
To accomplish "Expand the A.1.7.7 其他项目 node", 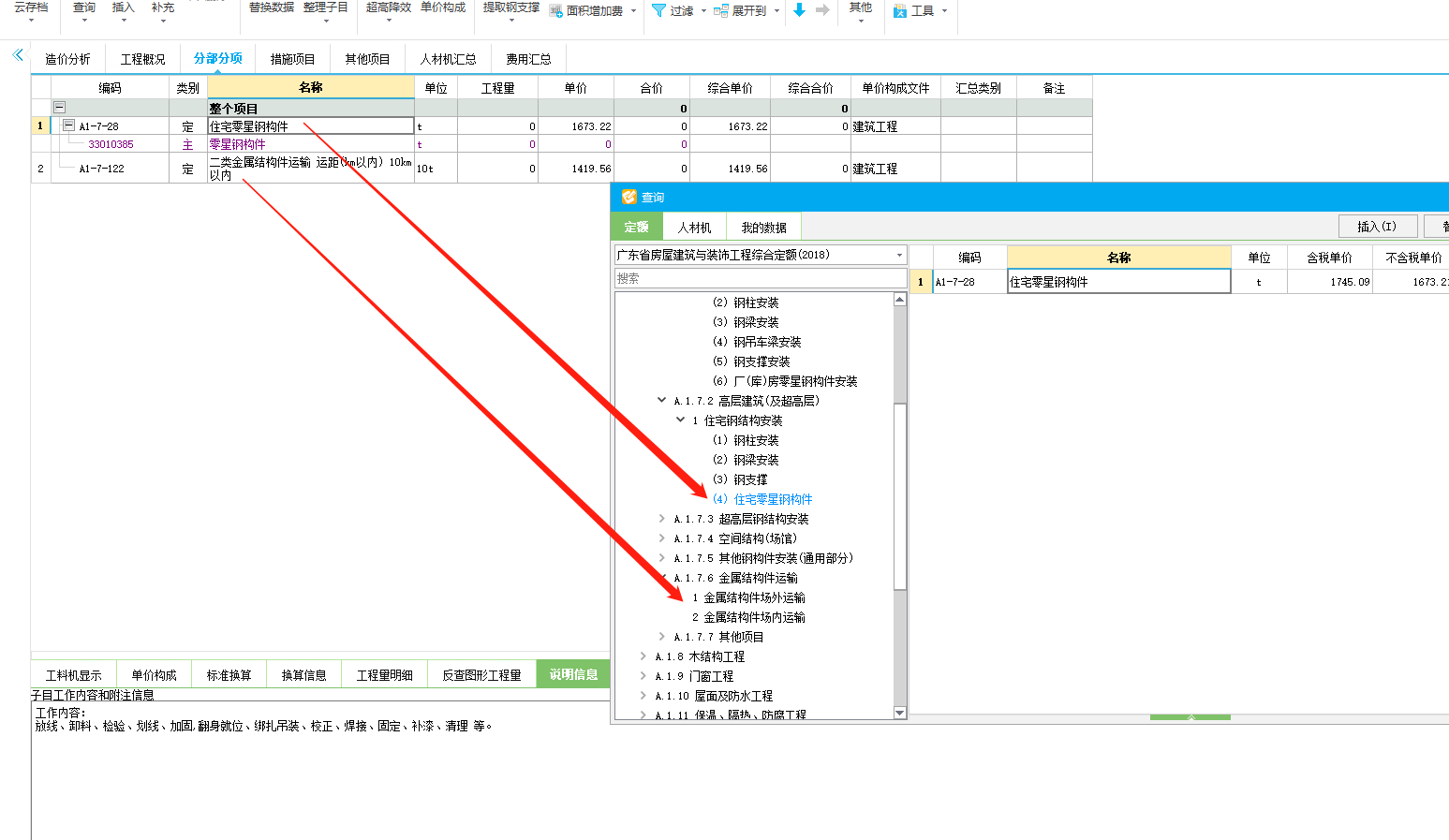I will pyautogui.click(x=662, y=637).
